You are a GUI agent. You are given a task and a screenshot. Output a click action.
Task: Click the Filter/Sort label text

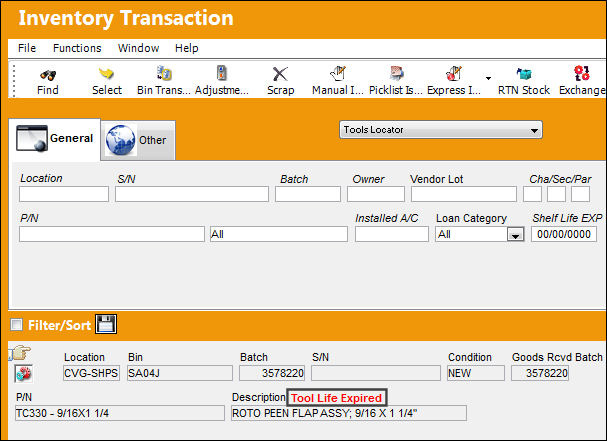(x=59, y=325)
